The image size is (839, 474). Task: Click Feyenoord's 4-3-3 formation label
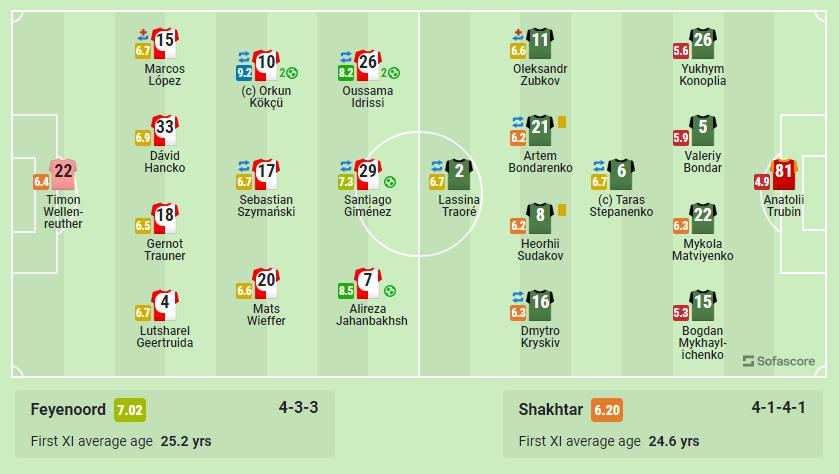(x=299, y=407)
